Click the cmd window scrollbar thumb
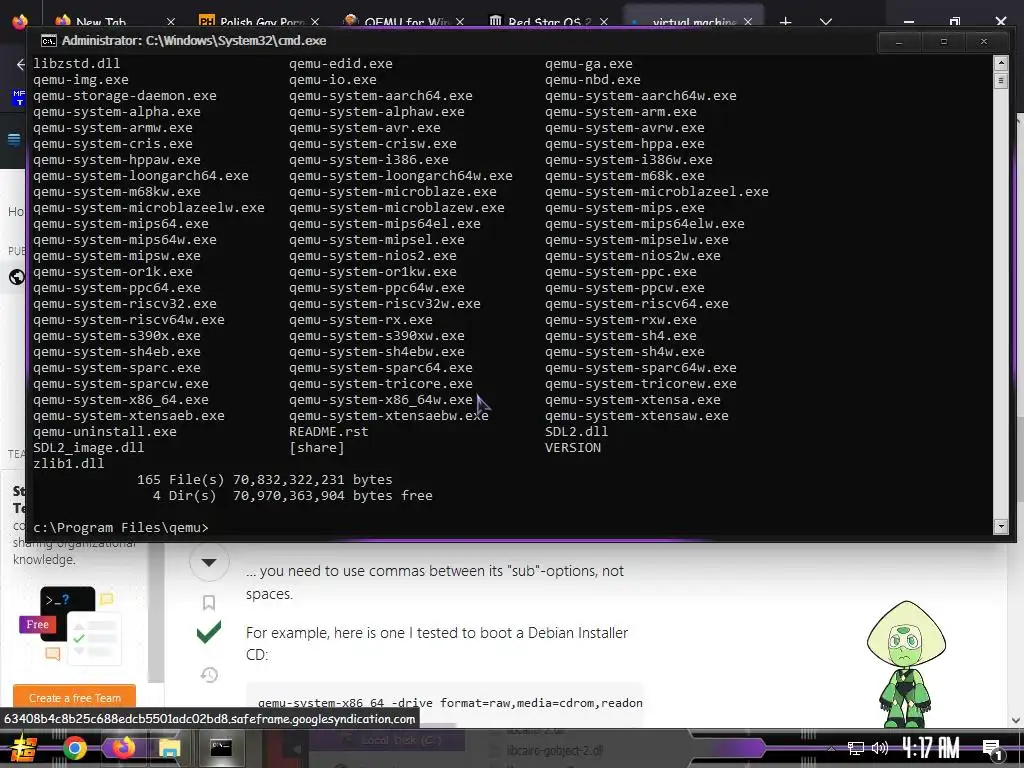Image resolution: width=1024 pixels, height=768 pixels. [1000, 80]
